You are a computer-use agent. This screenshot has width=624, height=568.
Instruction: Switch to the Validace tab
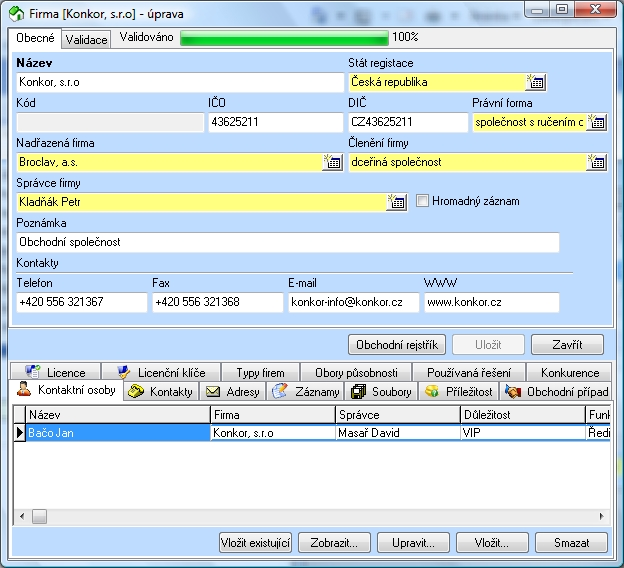(x=86, y=39)
